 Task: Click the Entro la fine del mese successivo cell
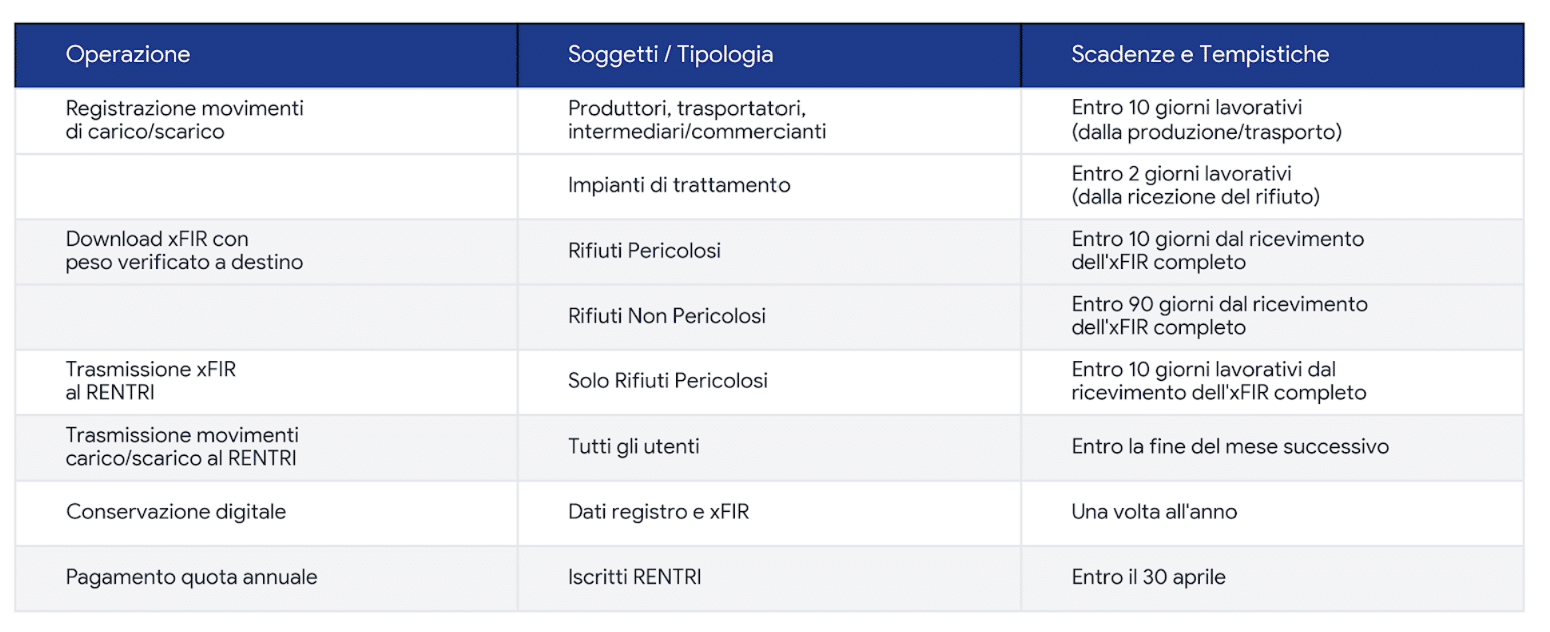tap(1272, 447)
